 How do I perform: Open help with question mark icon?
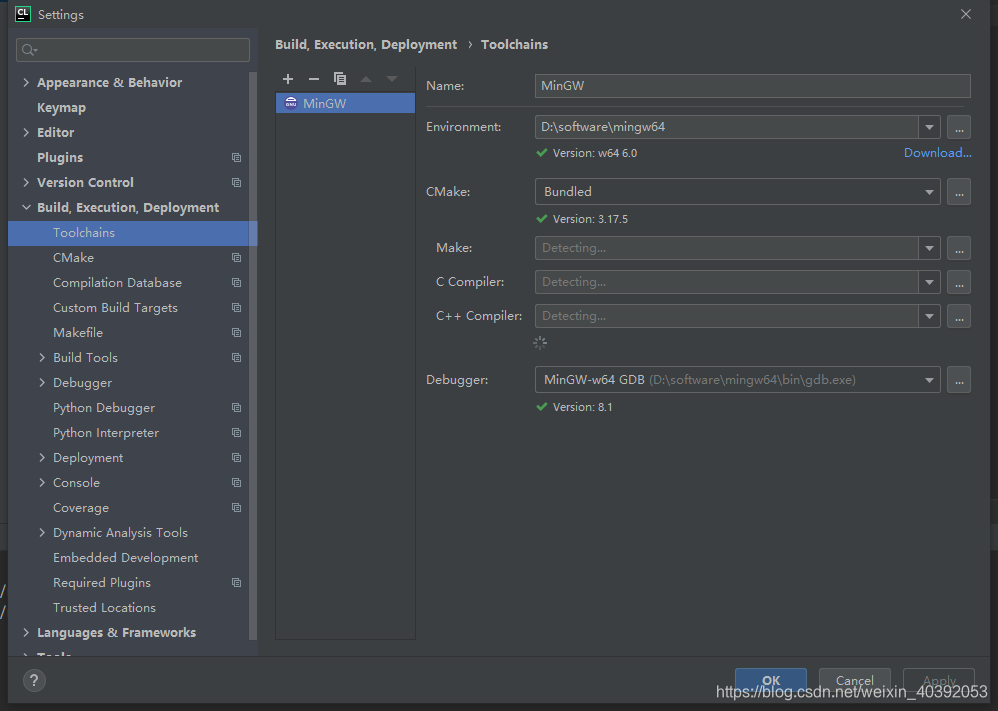point(34,680)
